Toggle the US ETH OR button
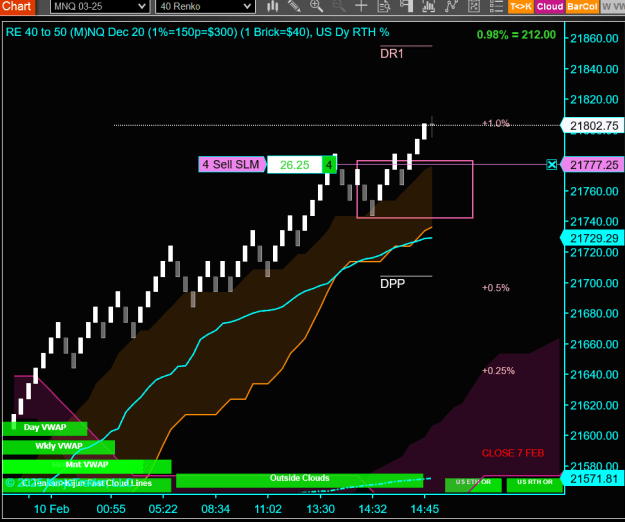The width and height of the screenshot is (625, 522). coord(473,484)
